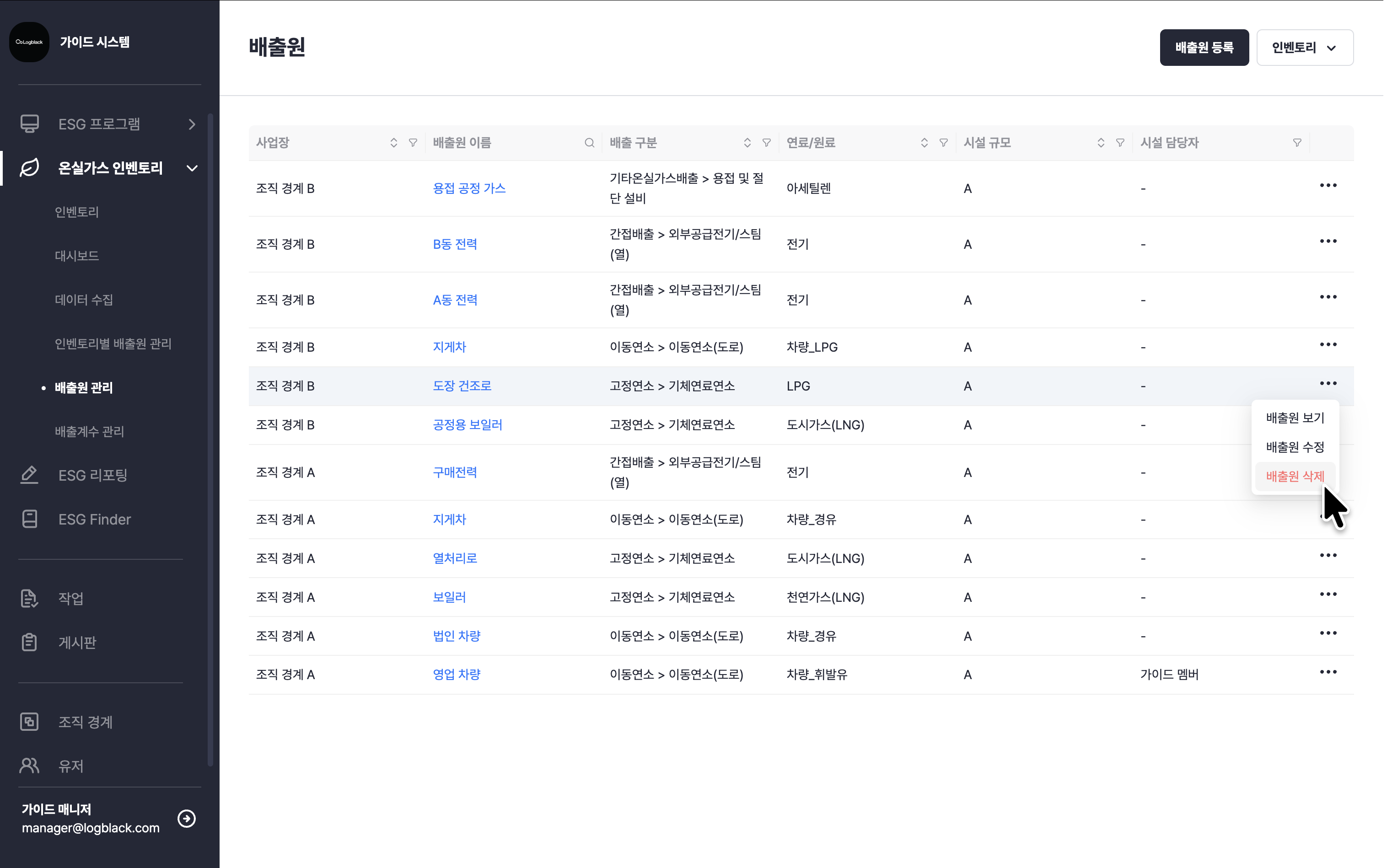Click the filter icon in 사업장 column
This screenshot has height=868, width=1387.
[x=413, y=143]
